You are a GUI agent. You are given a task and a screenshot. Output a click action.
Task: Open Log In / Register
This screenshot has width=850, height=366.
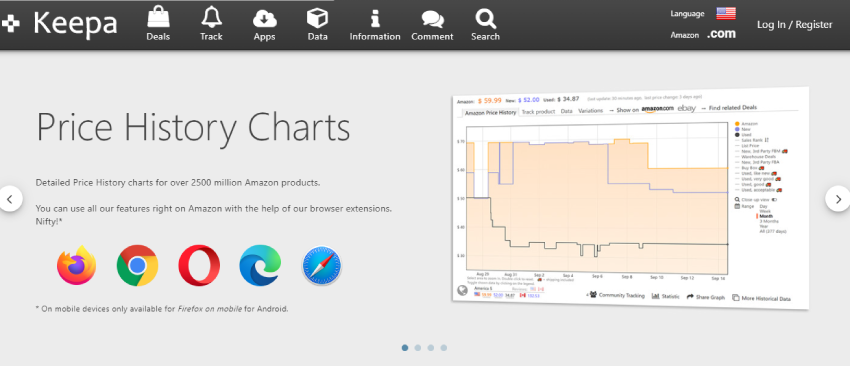794,24
